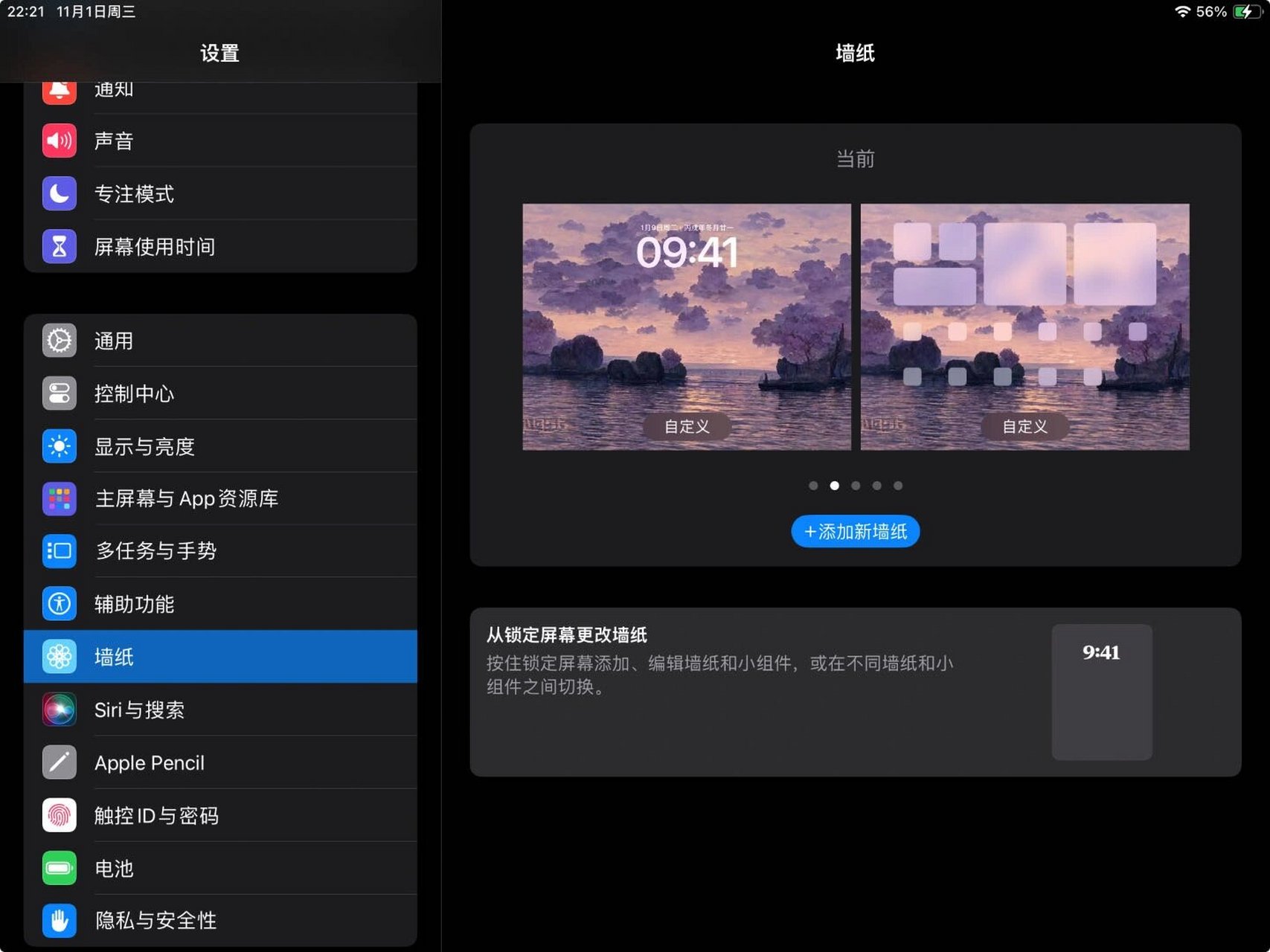The image size is (1270, 952).
Task: Select 触控 ID 与密码 in sidebar
Action: click(220, 815)
